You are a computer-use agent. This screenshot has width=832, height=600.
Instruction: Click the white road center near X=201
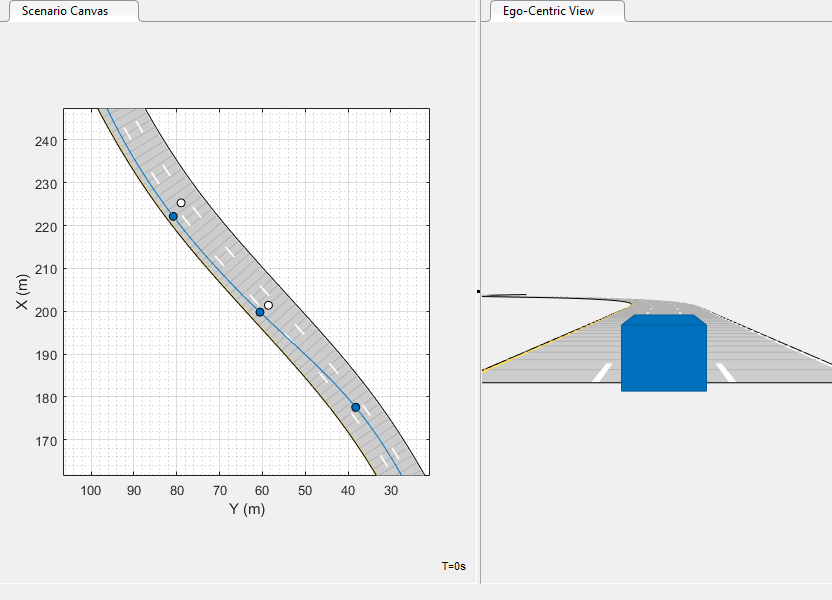[268, 306]
